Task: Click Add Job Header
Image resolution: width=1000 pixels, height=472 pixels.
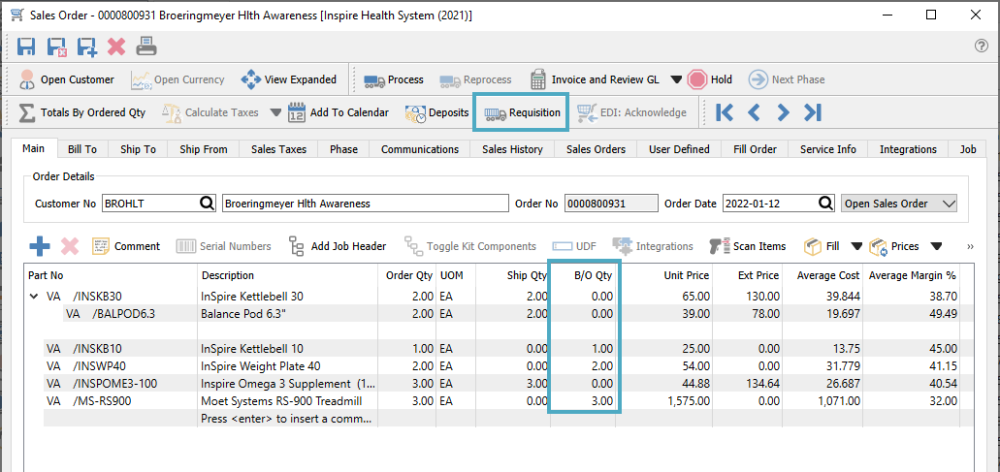Action: click(337, 246)
